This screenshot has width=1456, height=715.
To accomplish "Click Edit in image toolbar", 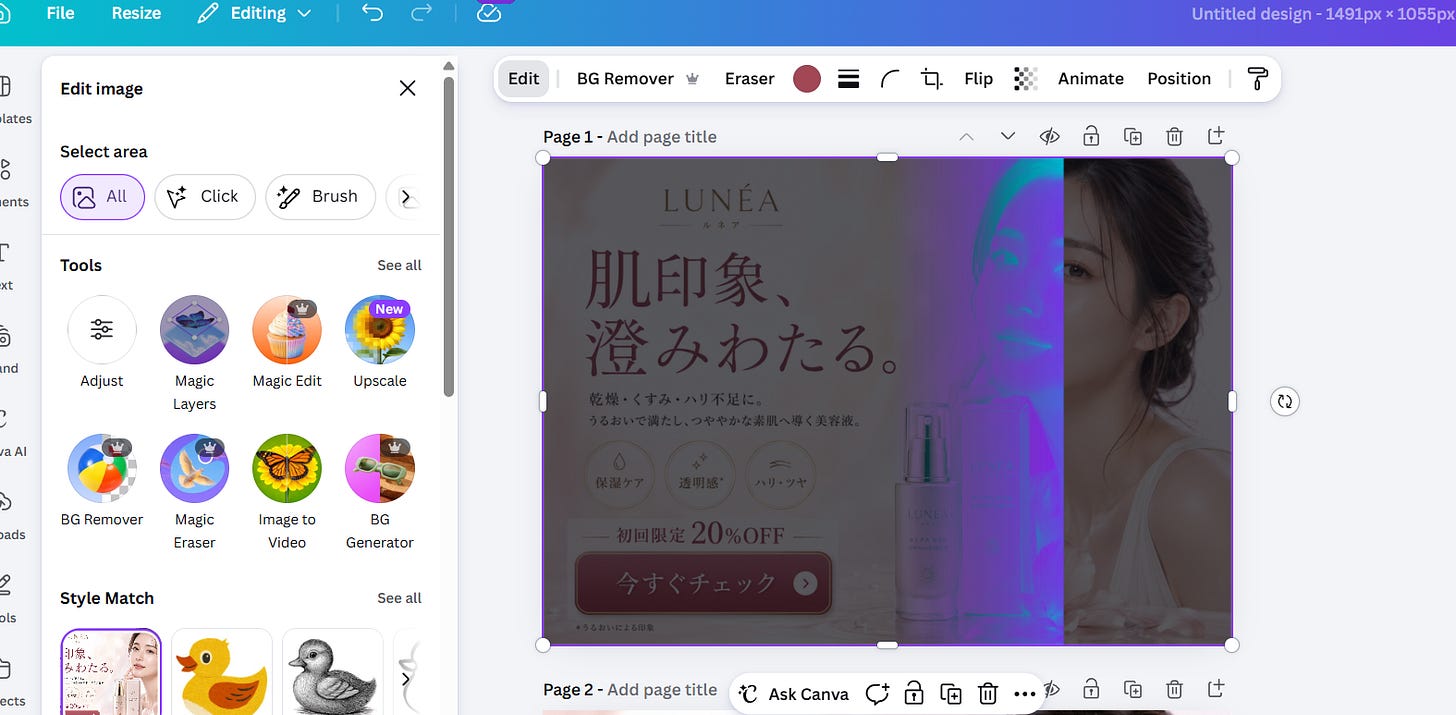I will [x=524, y=79].
